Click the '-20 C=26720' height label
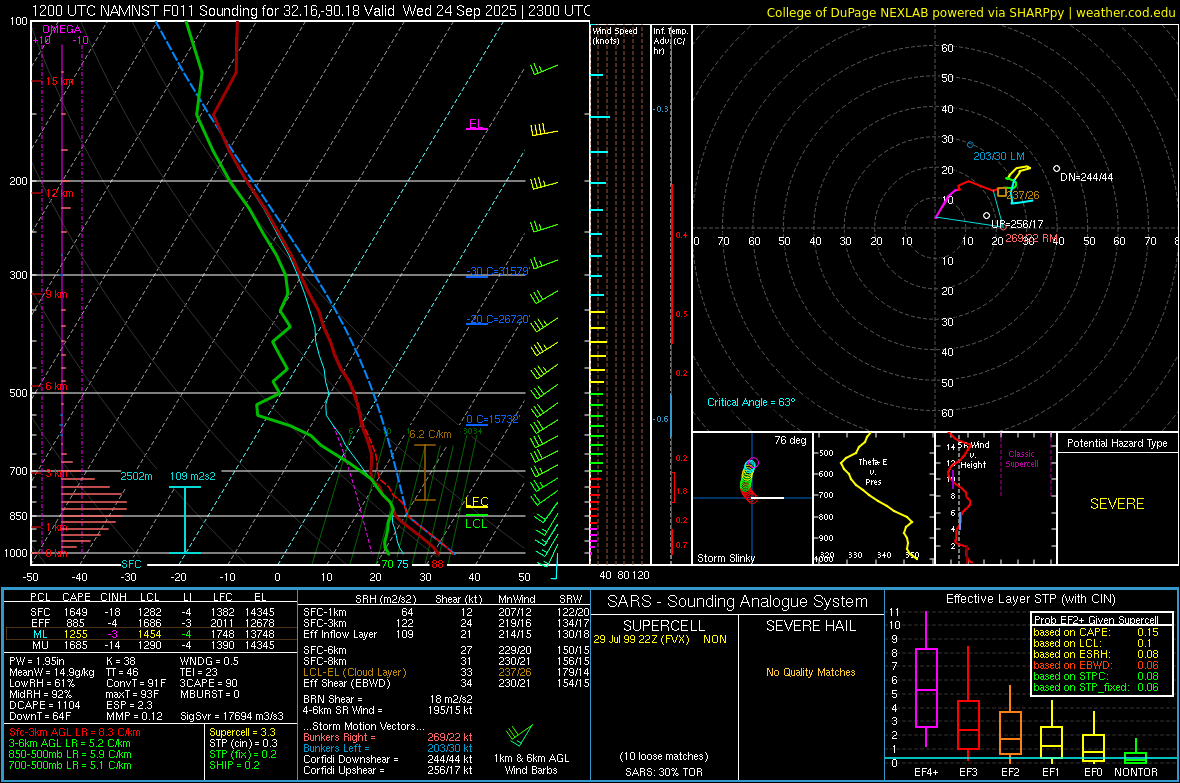This screenshot has width=1180, height=783. pyautogui.click(x=497, y=319)
